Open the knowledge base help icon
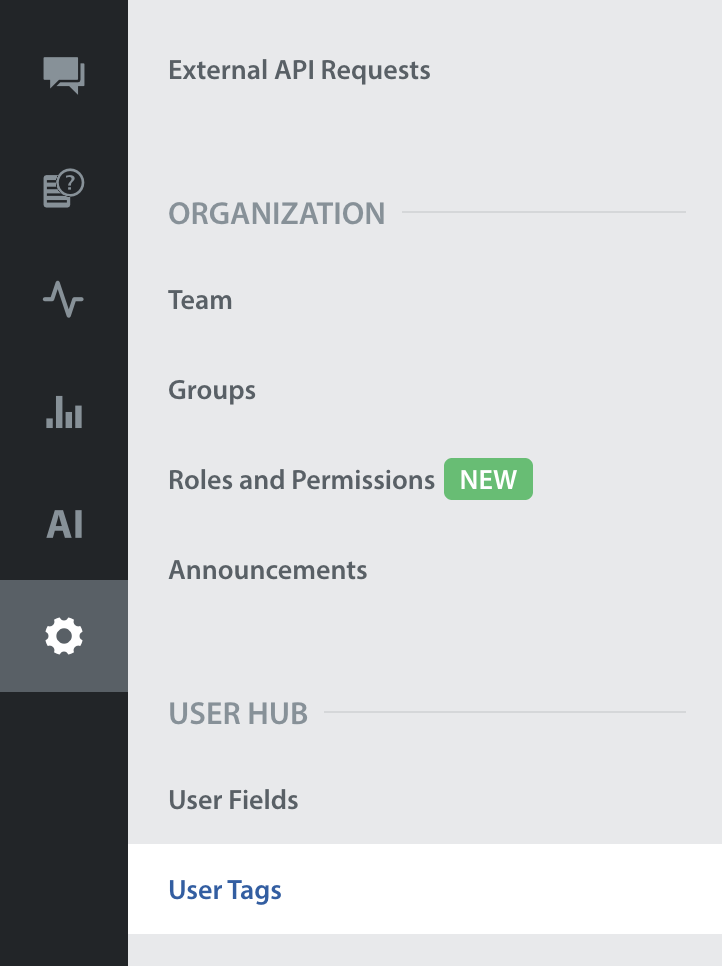This screenshot has height=966, width=722. 64,188
